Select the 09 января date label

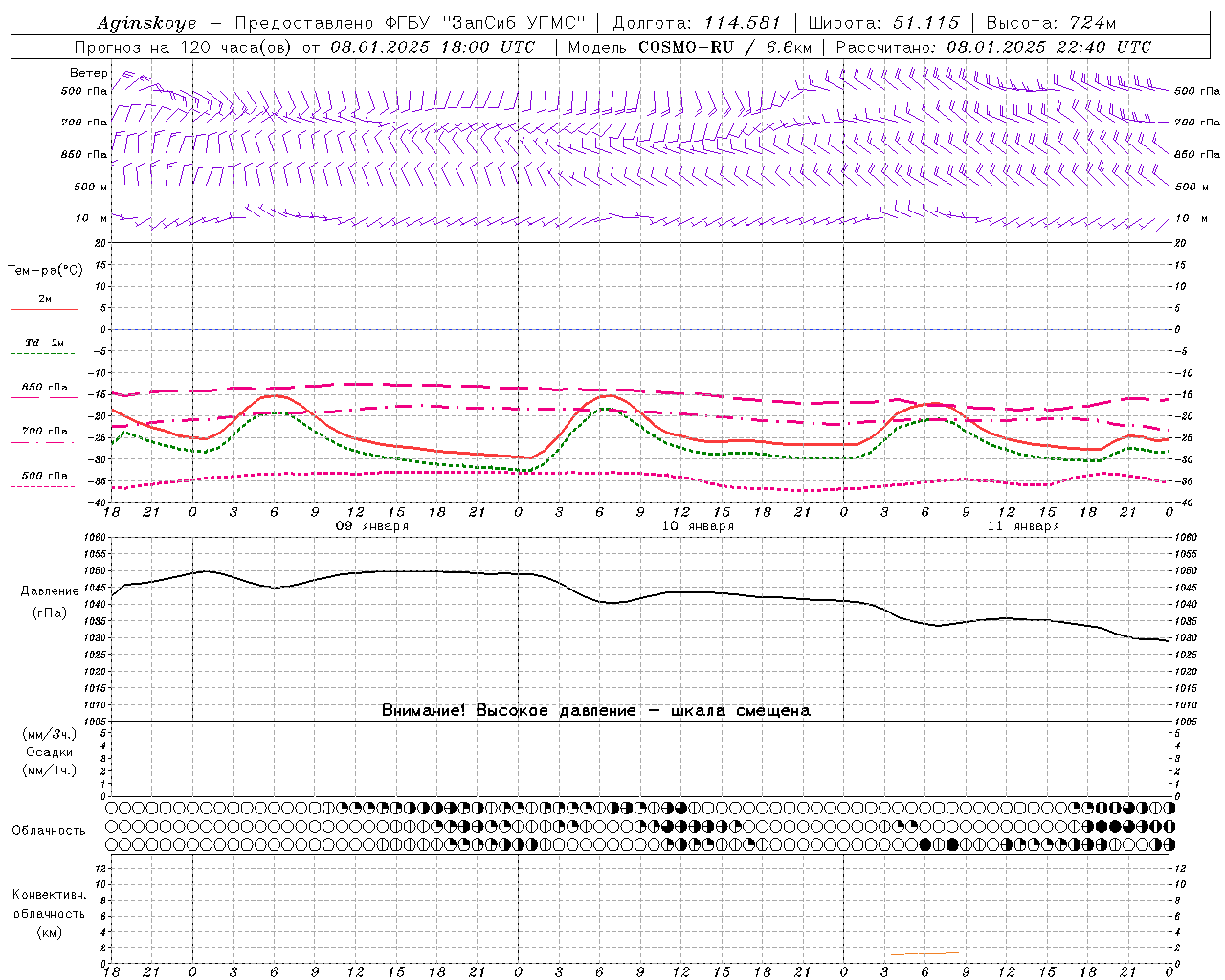point(372,526)
